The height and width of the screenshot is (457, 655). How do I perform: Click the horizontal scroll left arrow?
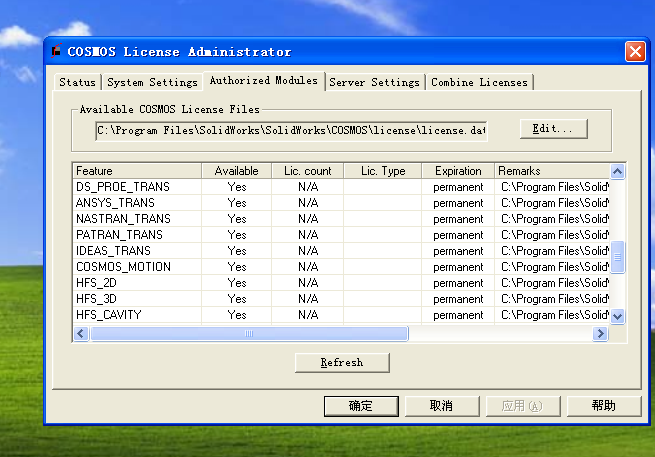(81, 333)
